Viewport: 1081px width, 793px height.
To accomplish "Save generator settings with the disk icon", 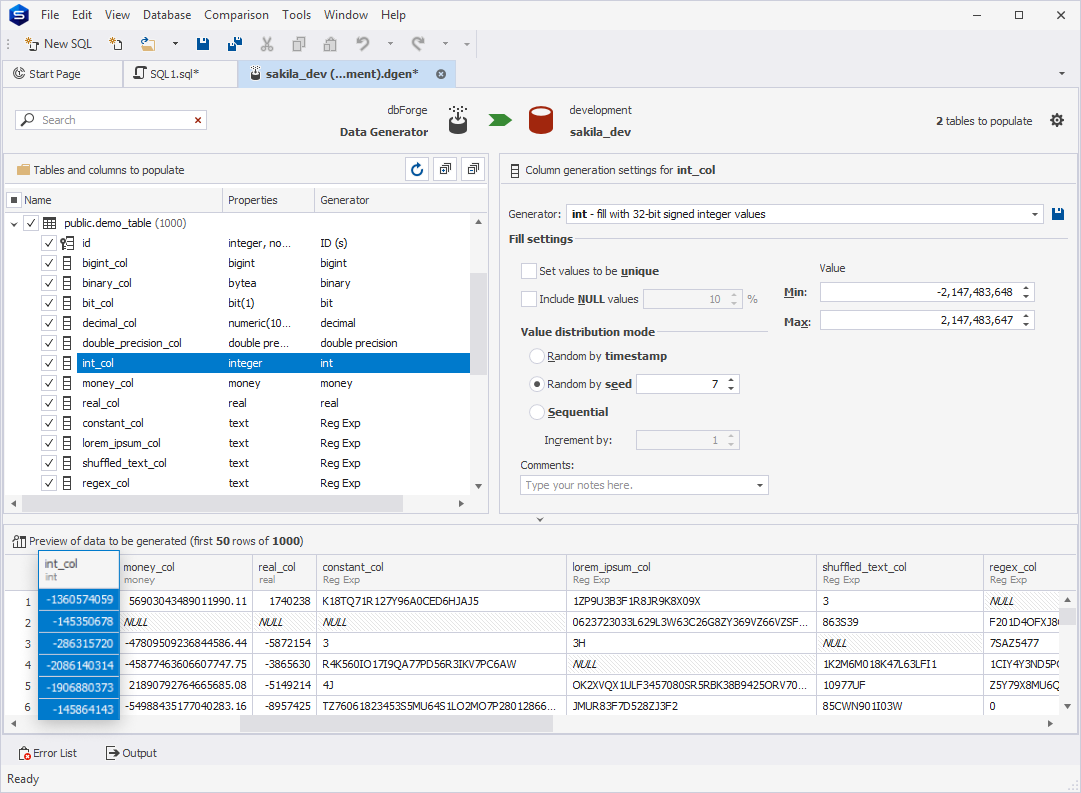I will coord(1059,214).
